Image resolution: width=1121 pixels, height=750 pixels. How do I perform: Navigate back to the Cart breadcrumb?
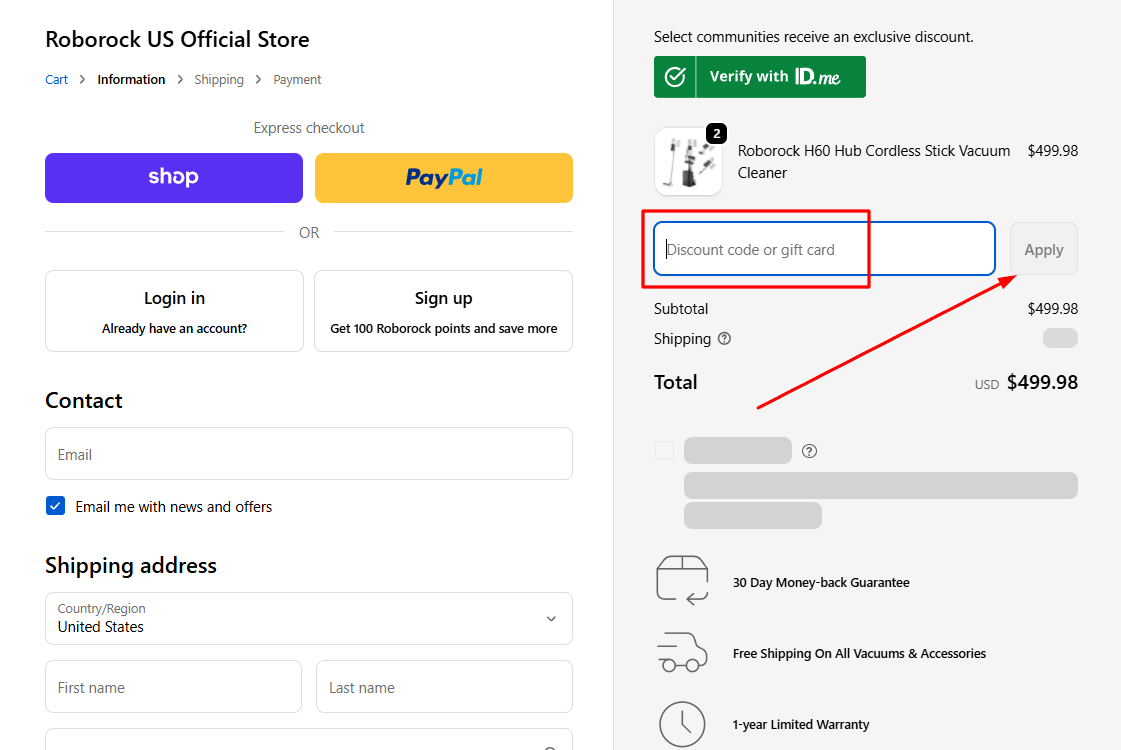[56, 79]
